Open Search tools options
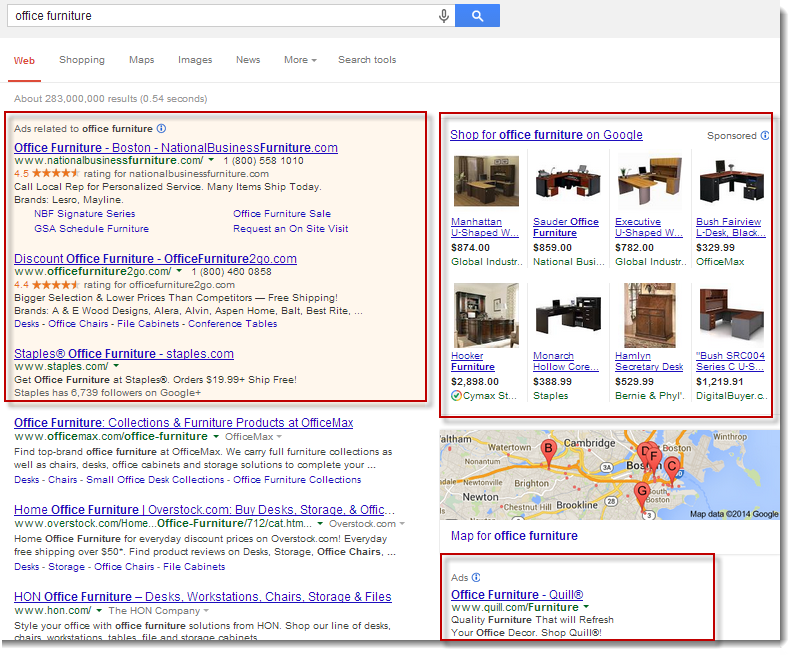Viewport: 795px width, 655px height. coord(367,60)
